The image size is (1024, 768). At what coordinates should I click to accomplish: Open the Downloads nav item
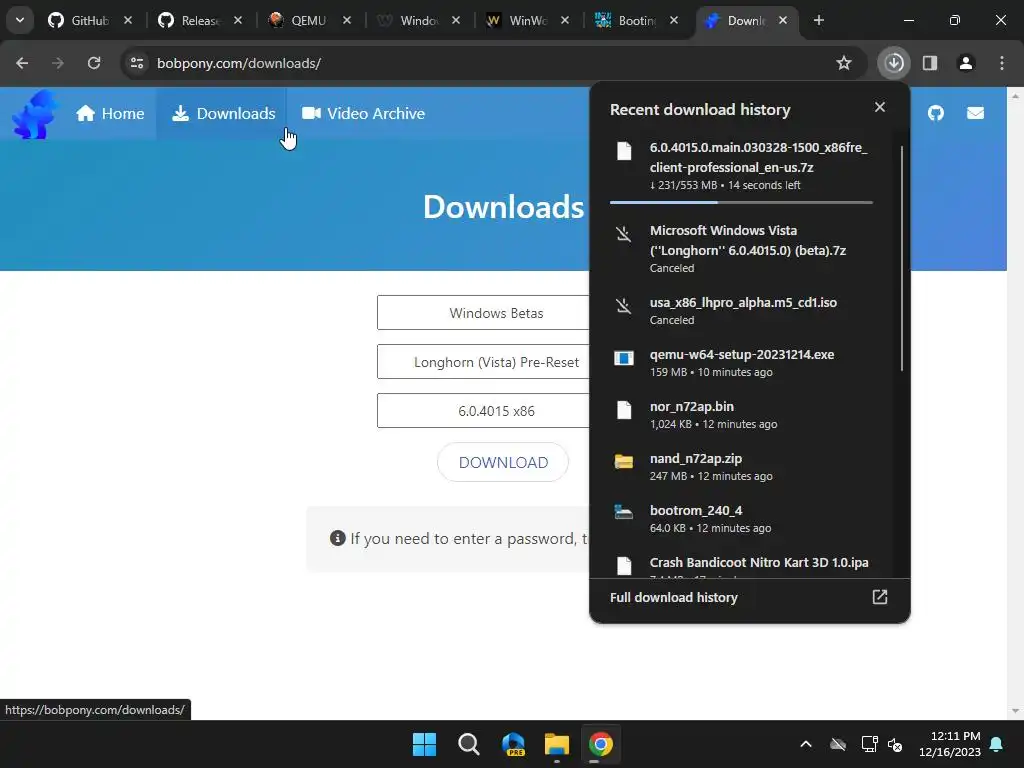223,114
